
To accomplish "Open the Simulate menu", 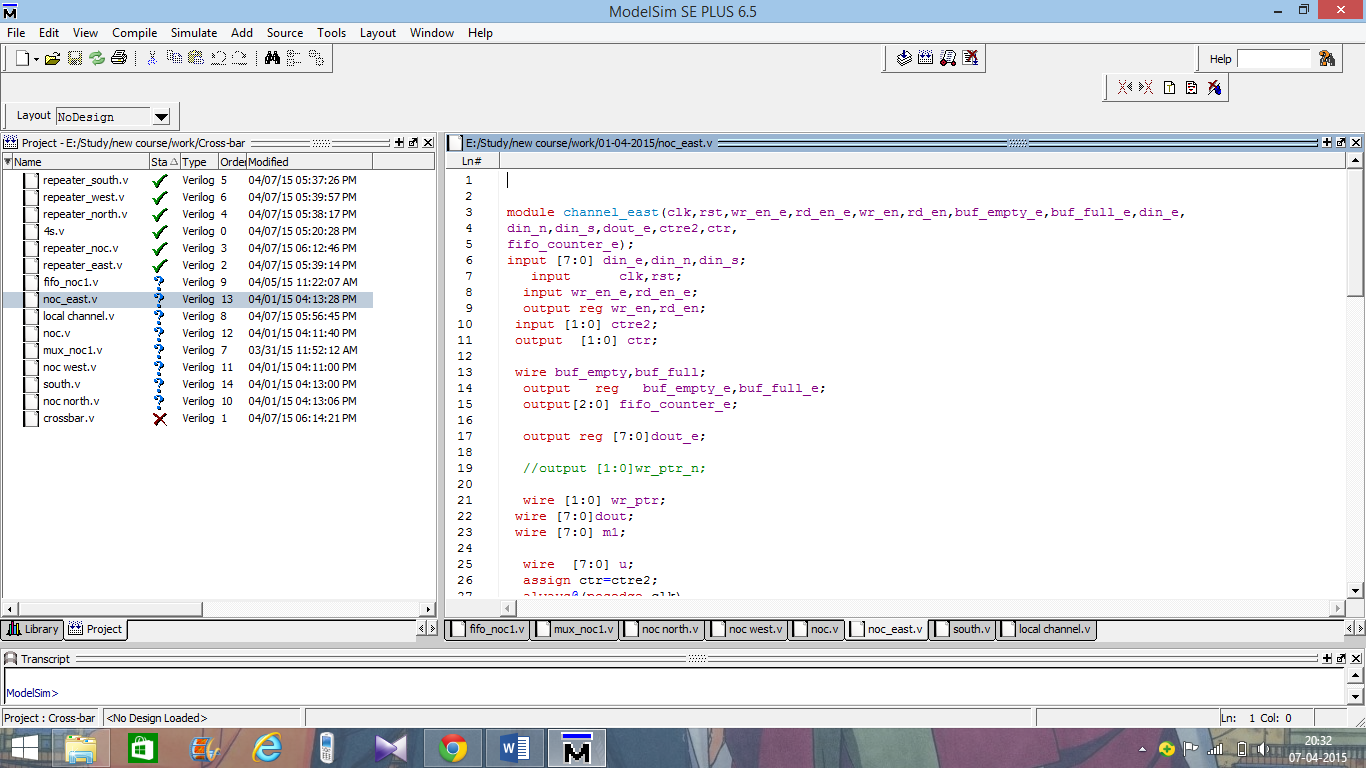I will [194, 33].
